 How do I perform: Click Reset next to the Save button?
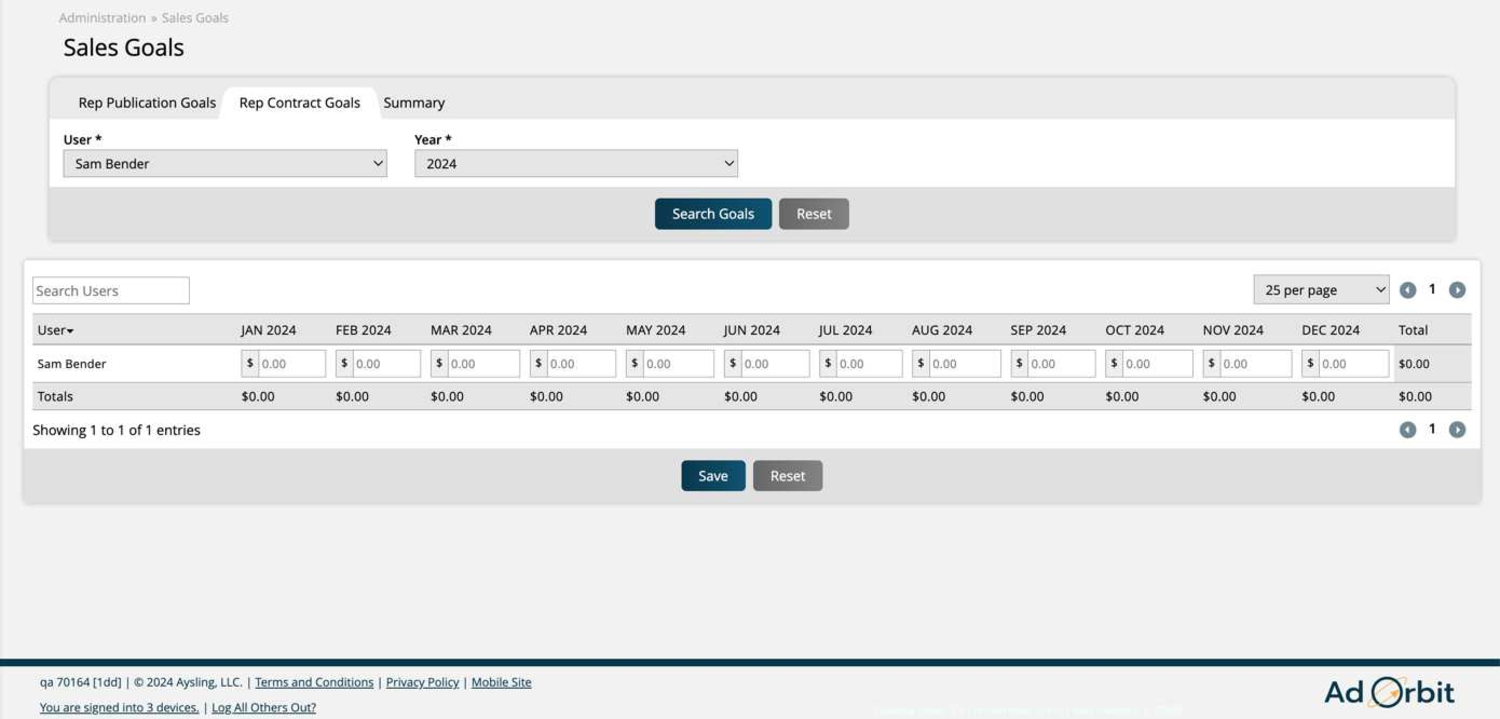pos(787,476)
